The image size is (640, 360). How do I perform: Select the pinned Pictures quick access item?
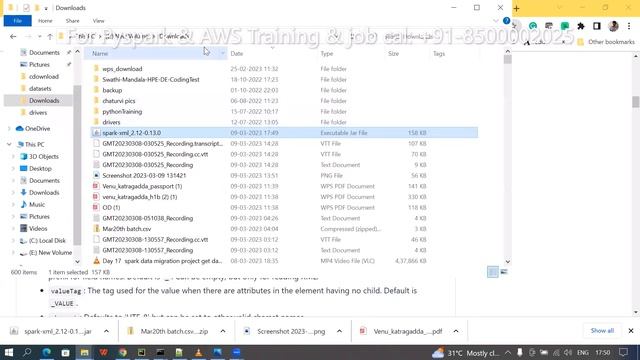click(x=39, y=64)
